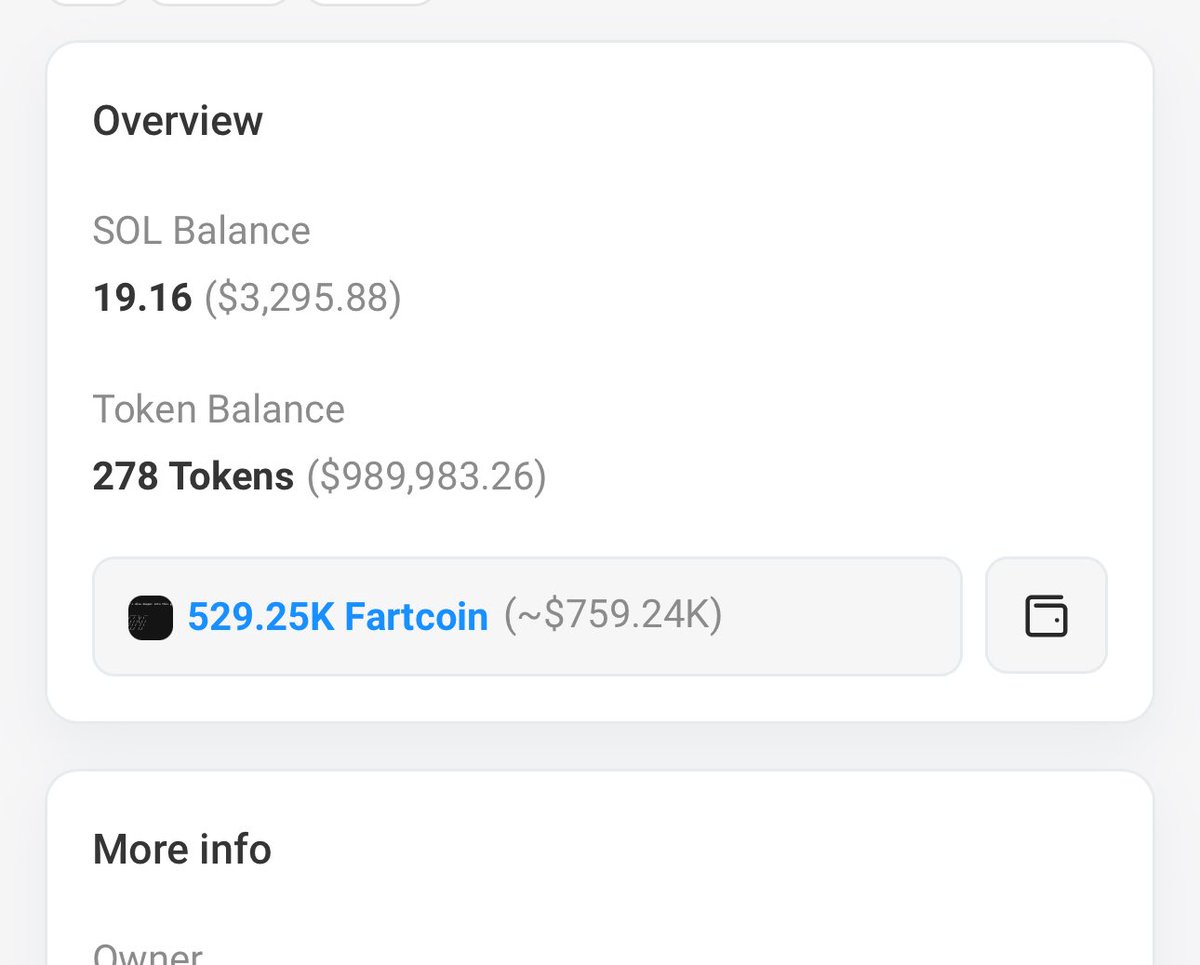Click inside the More info card
This screenshot has width=1200, height=965.
coord(700,880)
